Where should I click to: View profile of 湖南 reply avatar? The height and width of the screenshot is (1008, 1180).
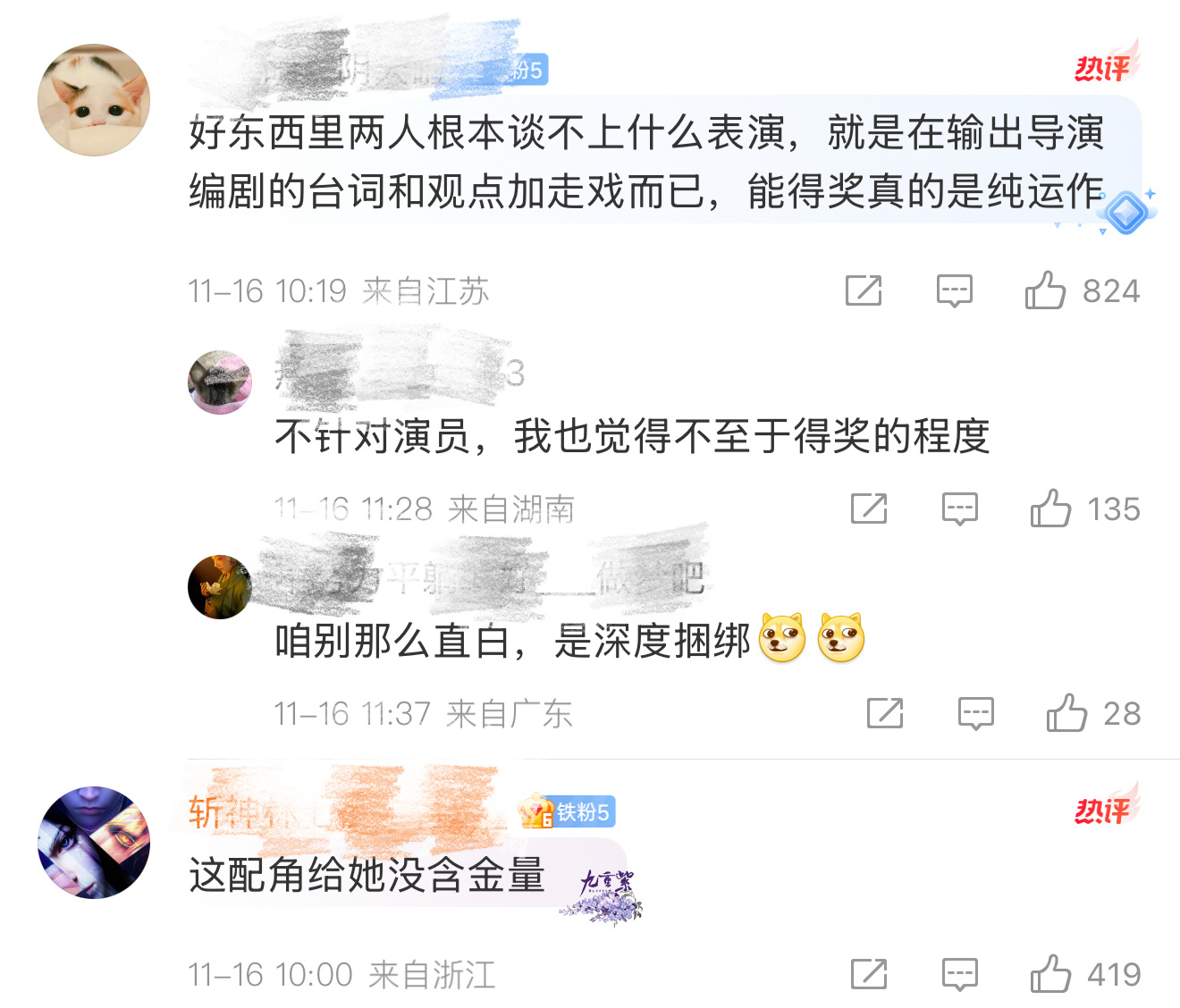coord(220,382)
